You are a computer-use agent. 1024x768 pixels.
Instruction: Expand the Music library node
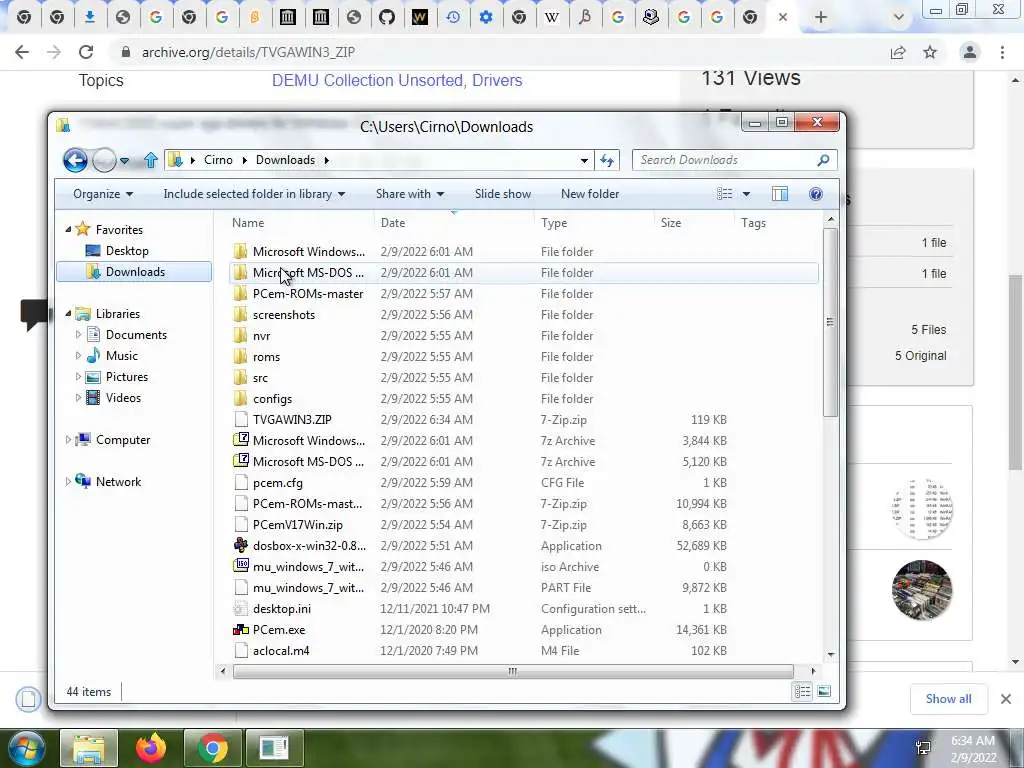pos(78,355)
